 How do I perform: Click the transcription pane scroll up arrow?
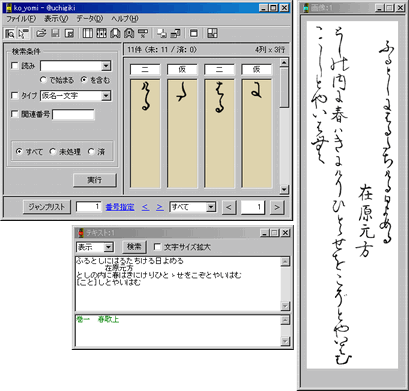(285, 262)
